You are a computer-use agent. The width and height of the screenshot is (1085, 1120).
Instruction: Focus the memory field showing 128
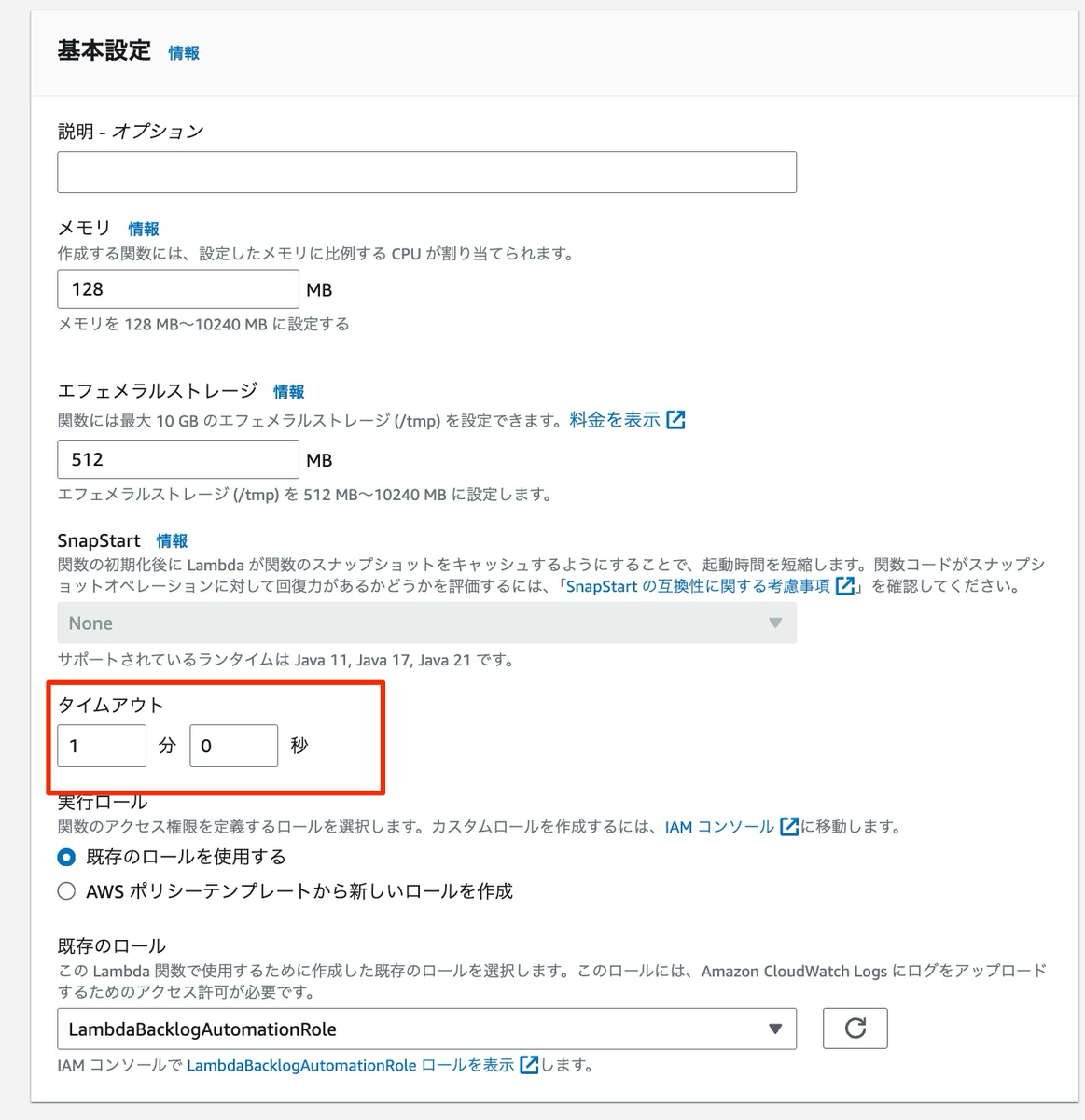tap(178, 289)
